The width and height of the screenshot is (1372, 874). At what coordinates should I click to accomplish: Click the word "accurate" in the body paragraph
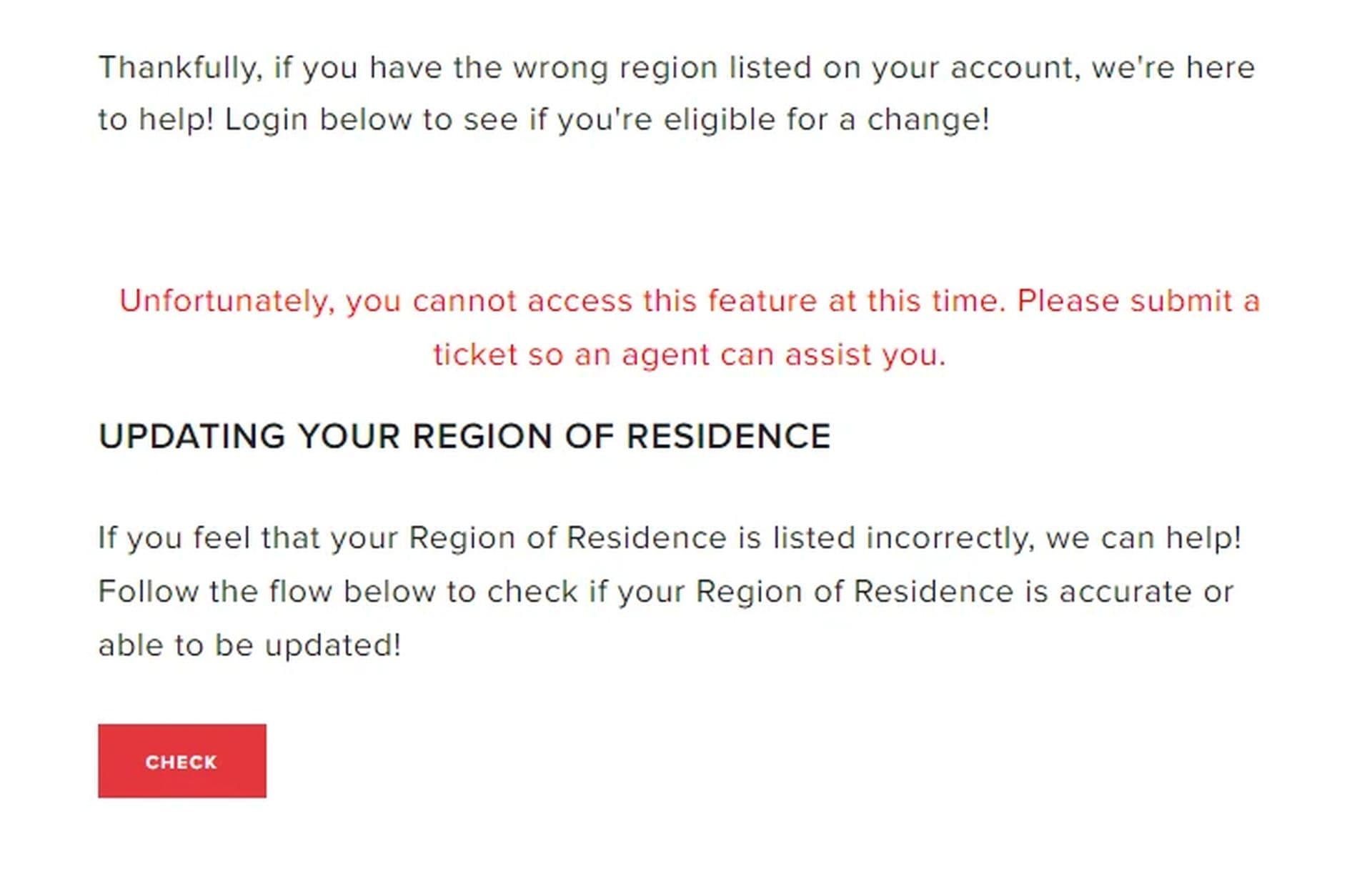pos(1125,592)
